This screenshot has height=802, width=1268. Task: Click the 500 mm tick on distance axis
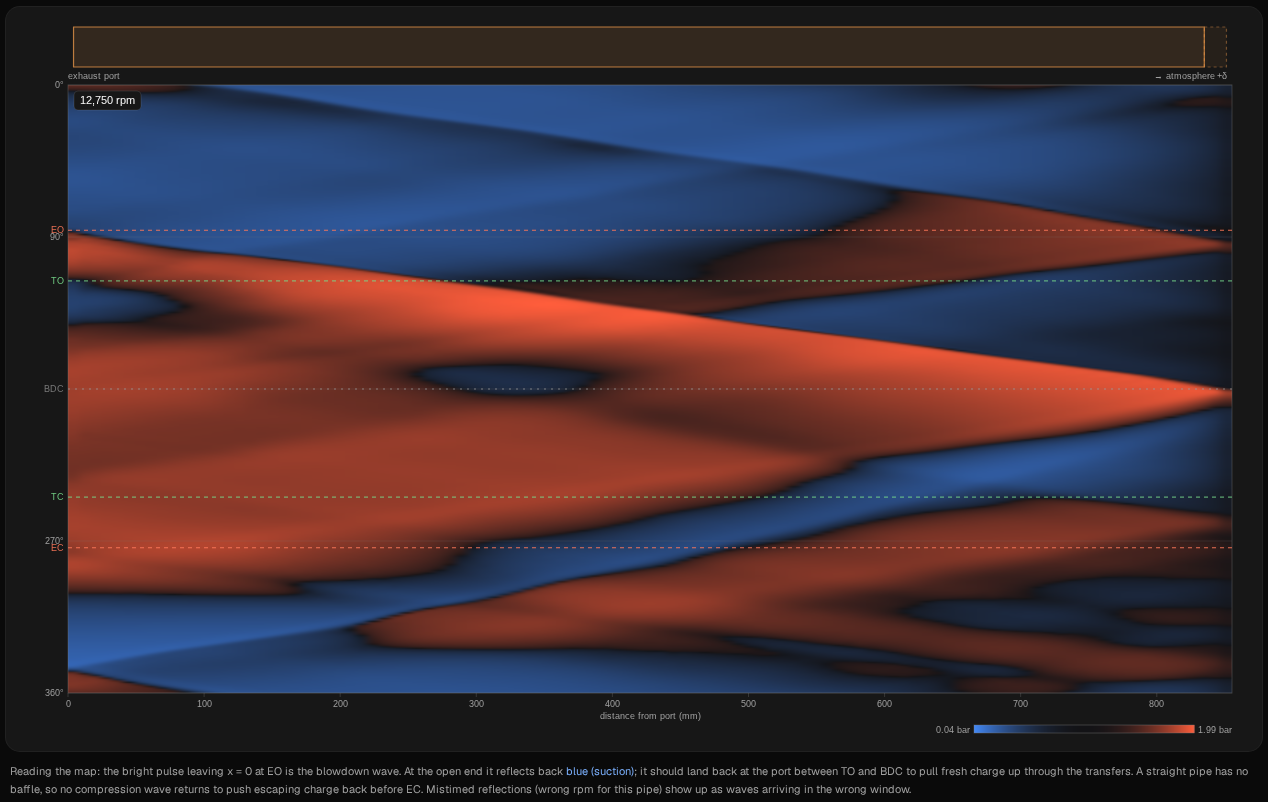click(x=749, y=704)
